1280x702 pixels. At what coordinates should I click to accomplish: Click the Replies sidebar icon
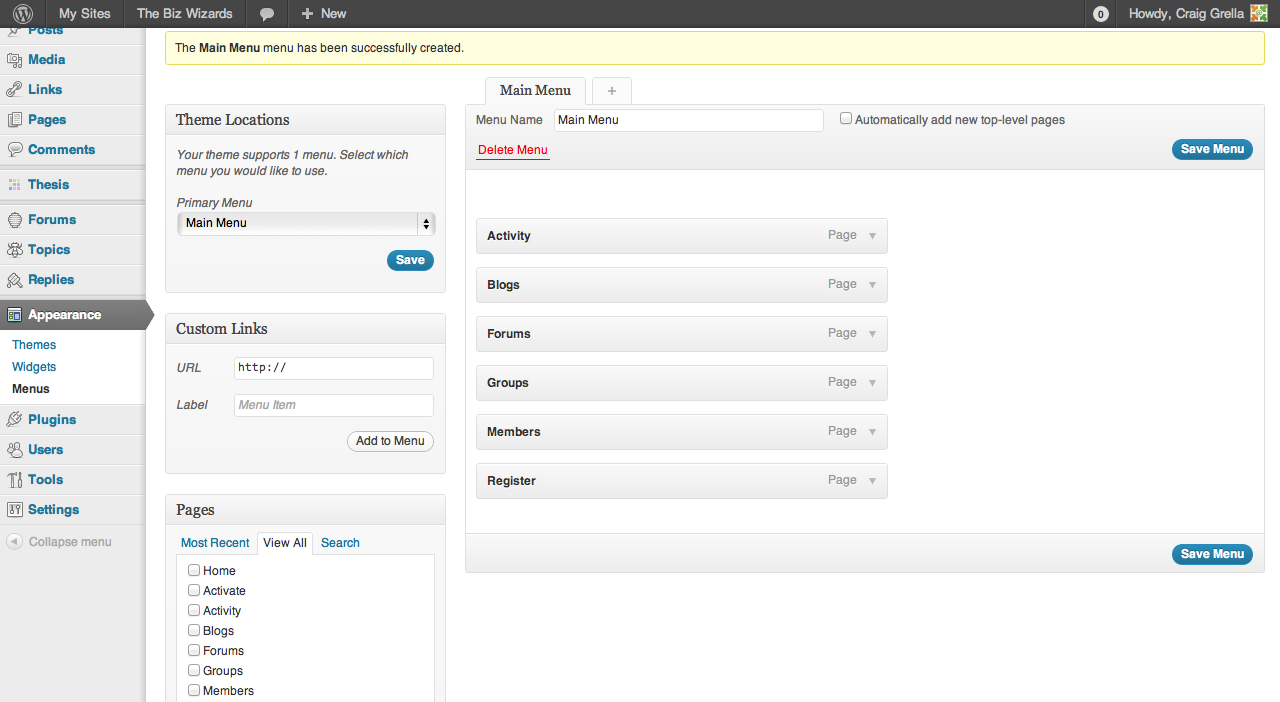click(x=15, y=280)
